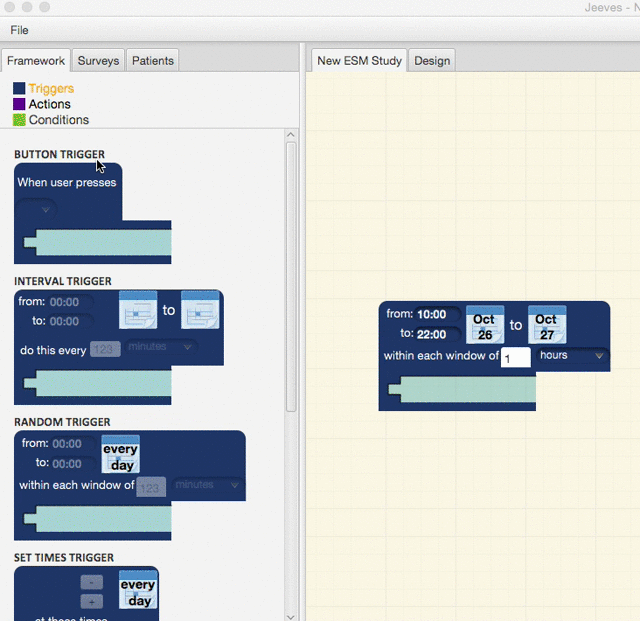Open the Interval Trigger minutes dropdown
The height and width of the screenshot is (621, 640).
161,347
